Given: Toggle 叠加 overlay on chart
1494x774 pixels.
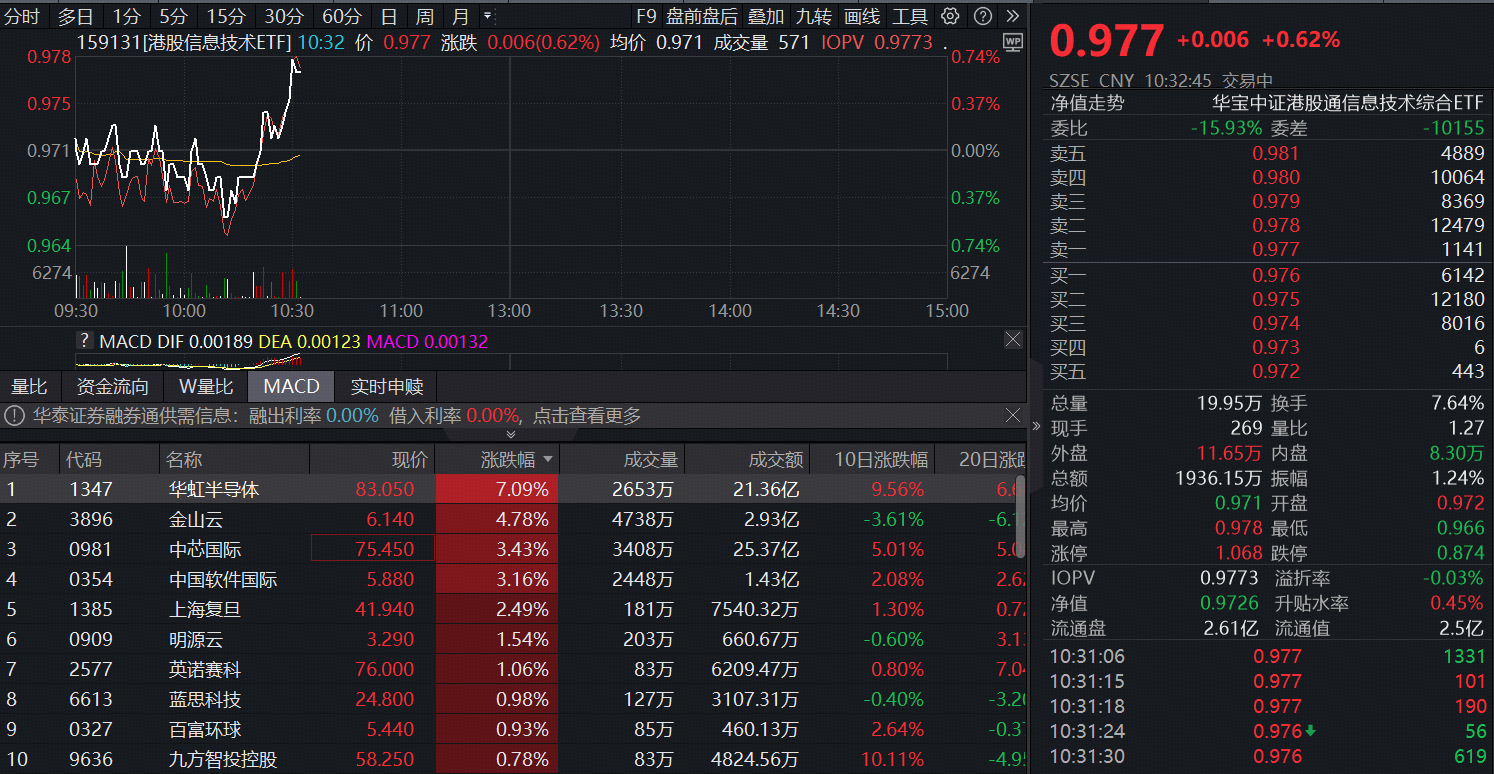Looking at the screenshot, I should pyautogui.click(x=766, y=16).
